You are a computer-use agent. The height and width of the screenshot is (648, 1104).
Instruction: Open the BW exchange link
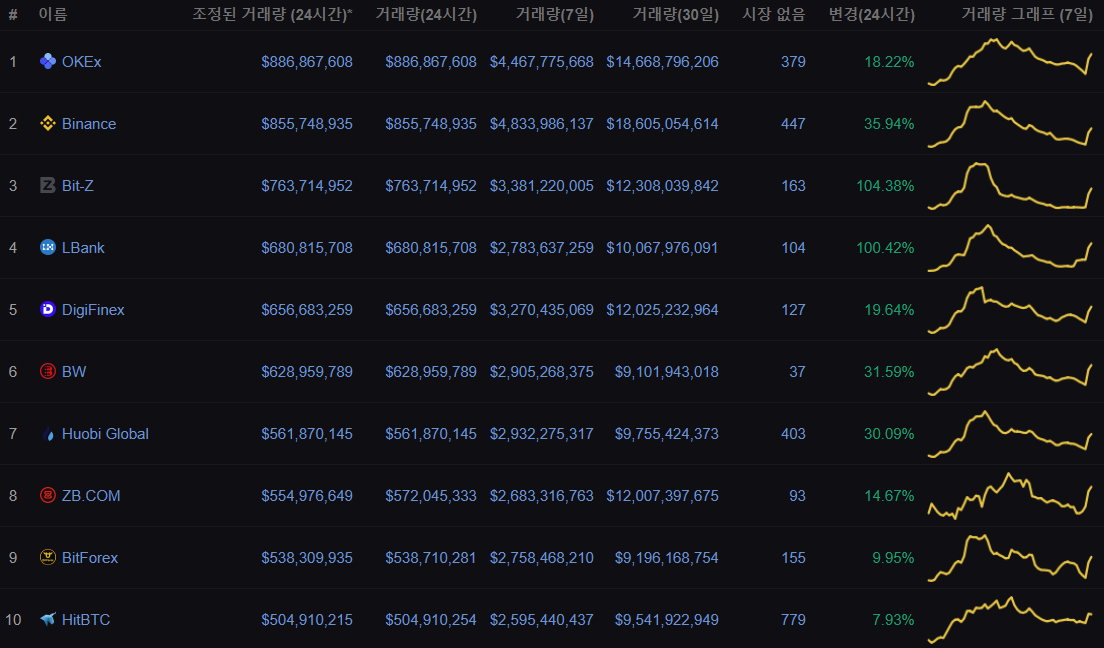click(x=74, y=372)
